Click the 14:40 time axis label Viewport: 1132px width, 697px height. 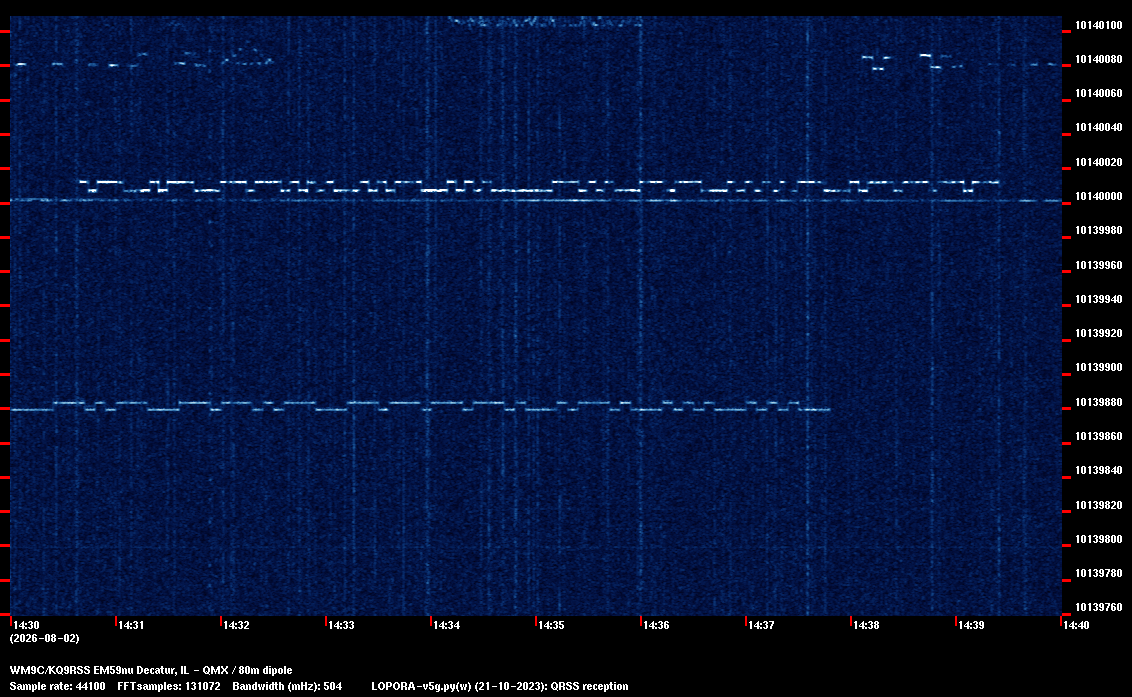coord(1076,625)
